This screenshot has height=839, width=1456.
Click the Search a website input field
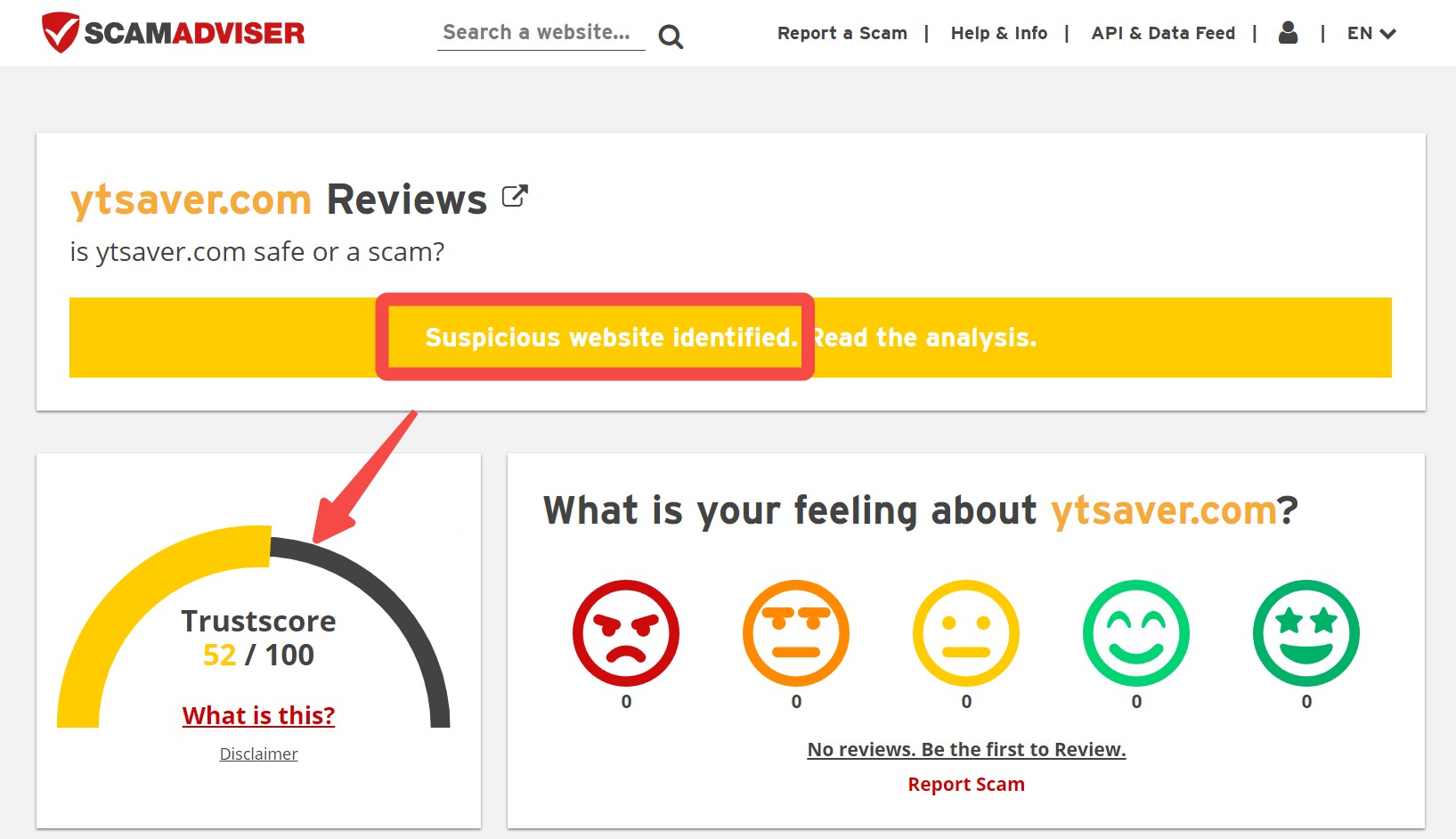pos(541,33)
